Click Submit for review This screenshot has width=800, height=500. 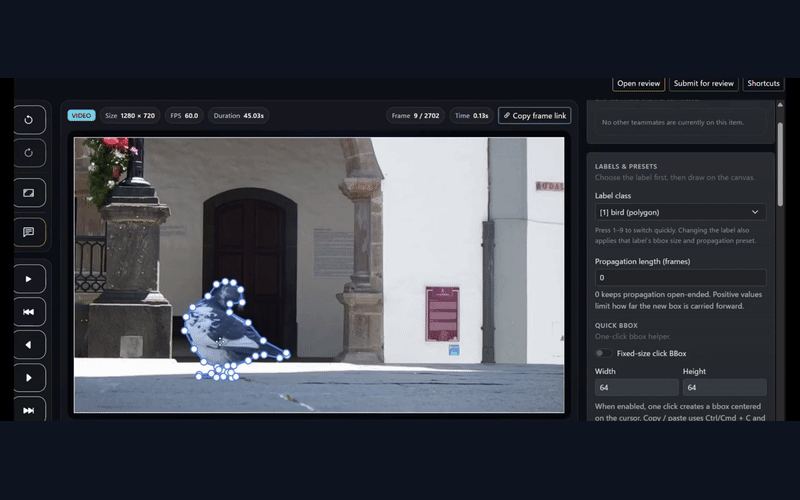point(704,83)
